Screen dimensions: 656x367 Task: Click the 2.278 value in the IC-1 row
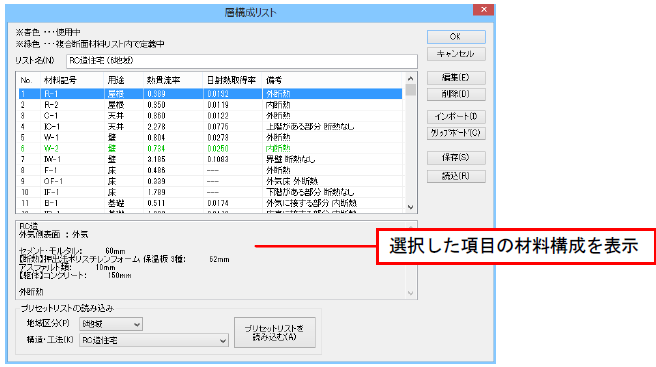tap(156, 126)
